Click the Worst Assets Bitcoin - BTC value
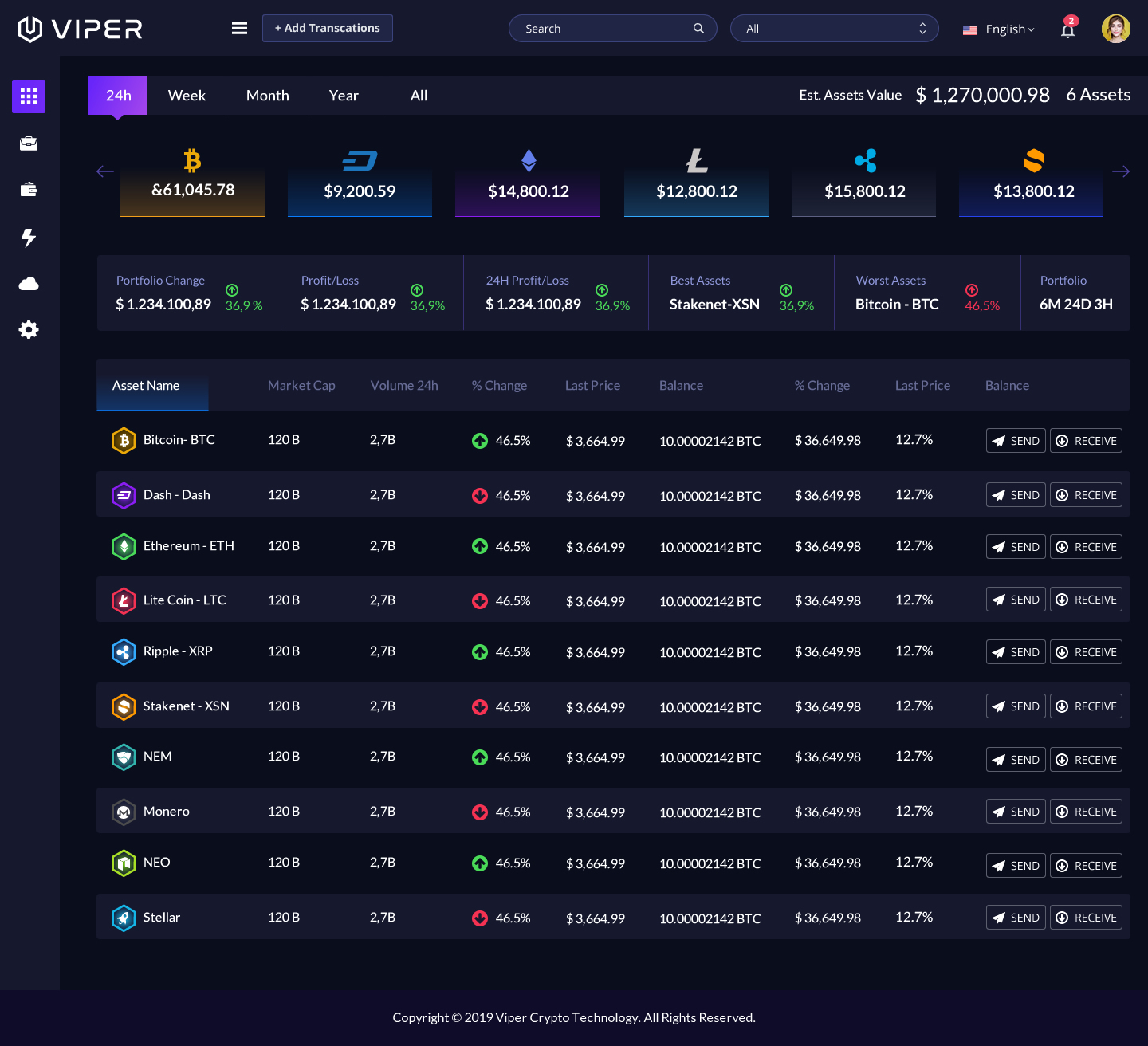The width and height of the screenshot is (1148, 1046). [897, 305]
